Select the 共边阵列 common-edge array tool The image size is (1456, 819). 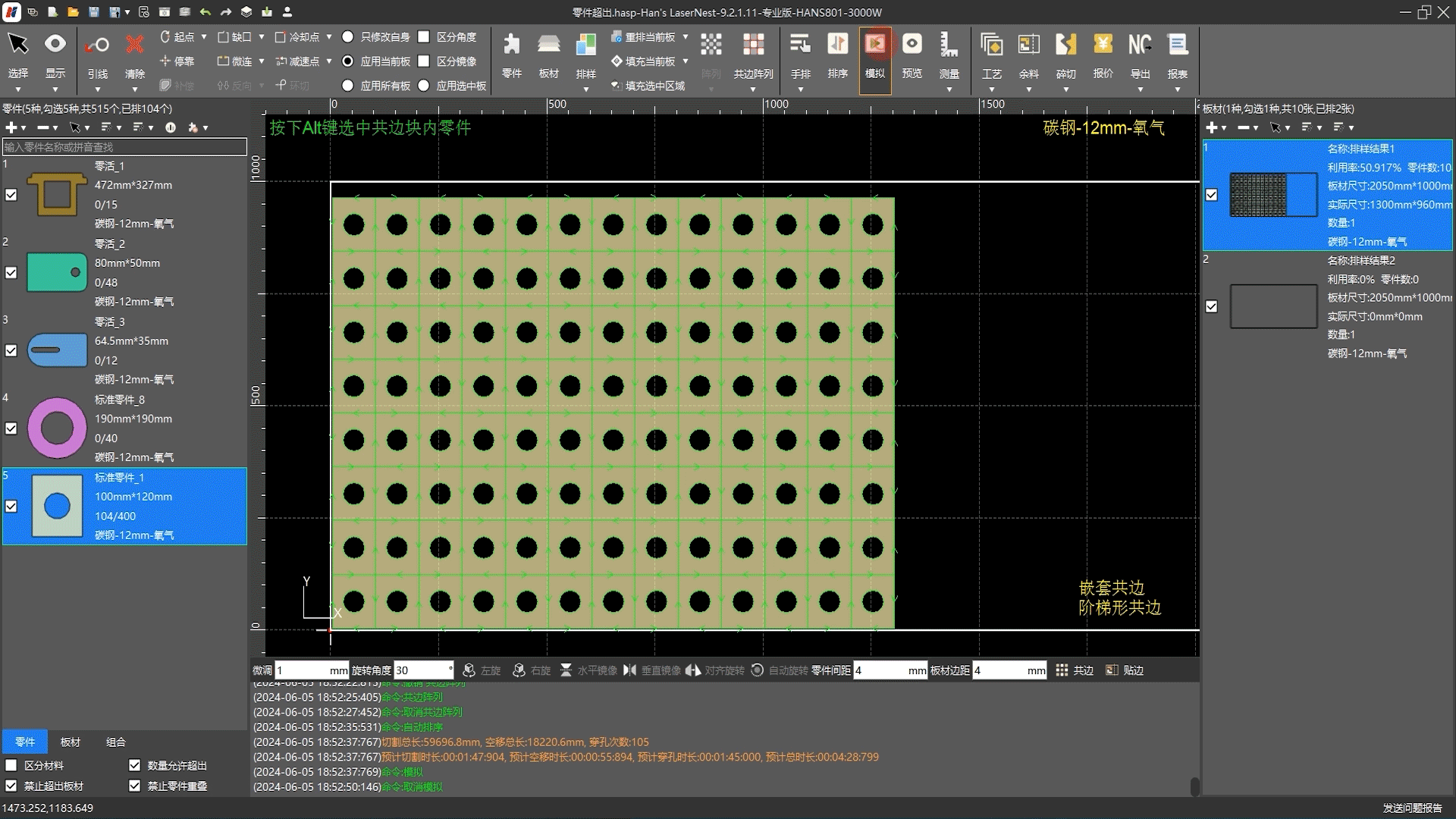click(752, 45)
